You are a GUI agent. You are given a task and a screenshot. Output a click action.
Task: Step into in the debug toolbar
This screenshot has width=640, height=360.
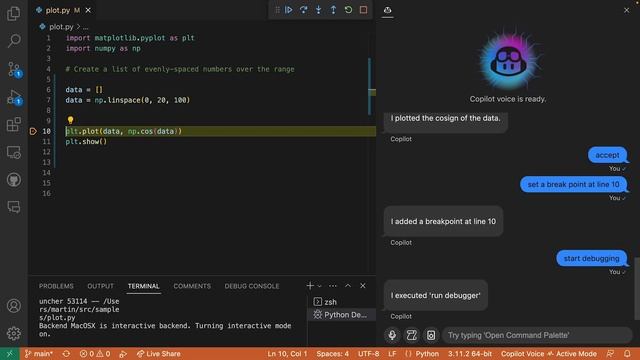pos(318,10)
